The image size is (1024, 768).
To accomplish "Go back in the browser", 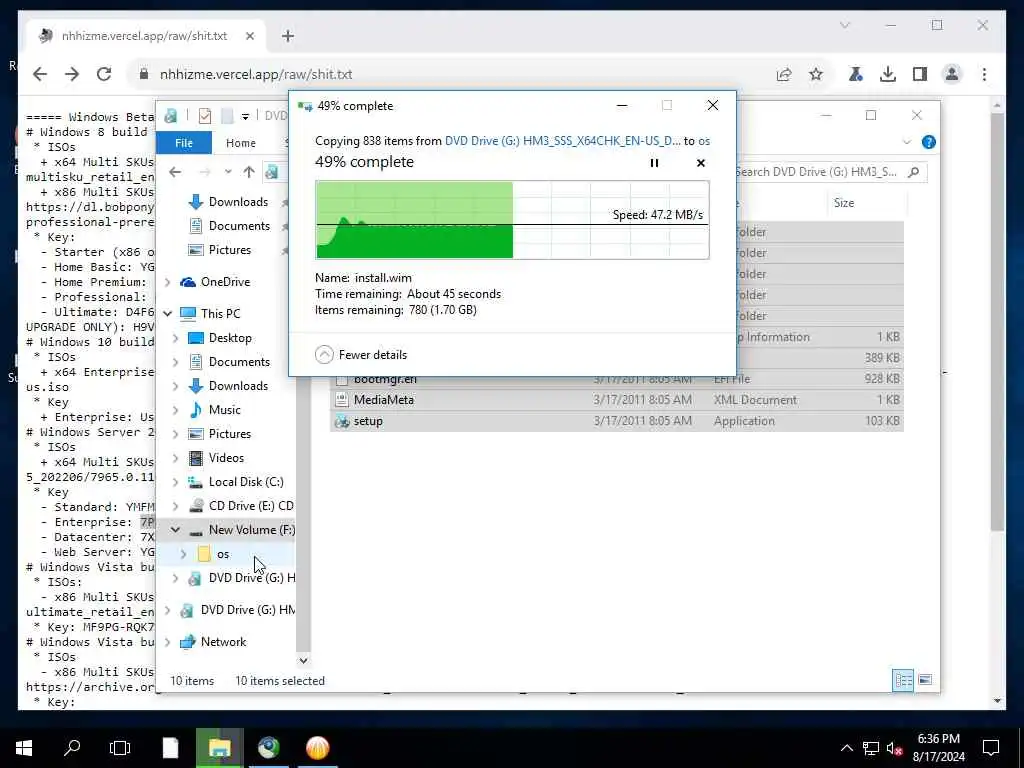I will [40, 74].
